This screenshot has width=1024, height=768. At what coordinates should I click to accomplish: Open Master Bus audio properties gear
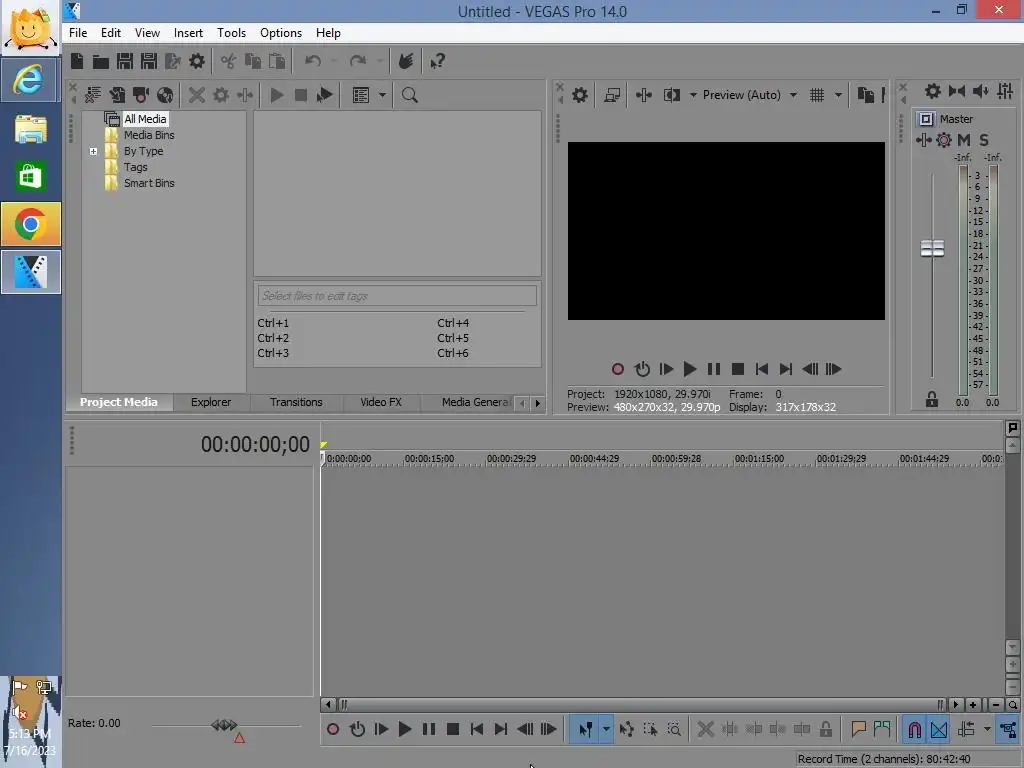pos(933,91)
